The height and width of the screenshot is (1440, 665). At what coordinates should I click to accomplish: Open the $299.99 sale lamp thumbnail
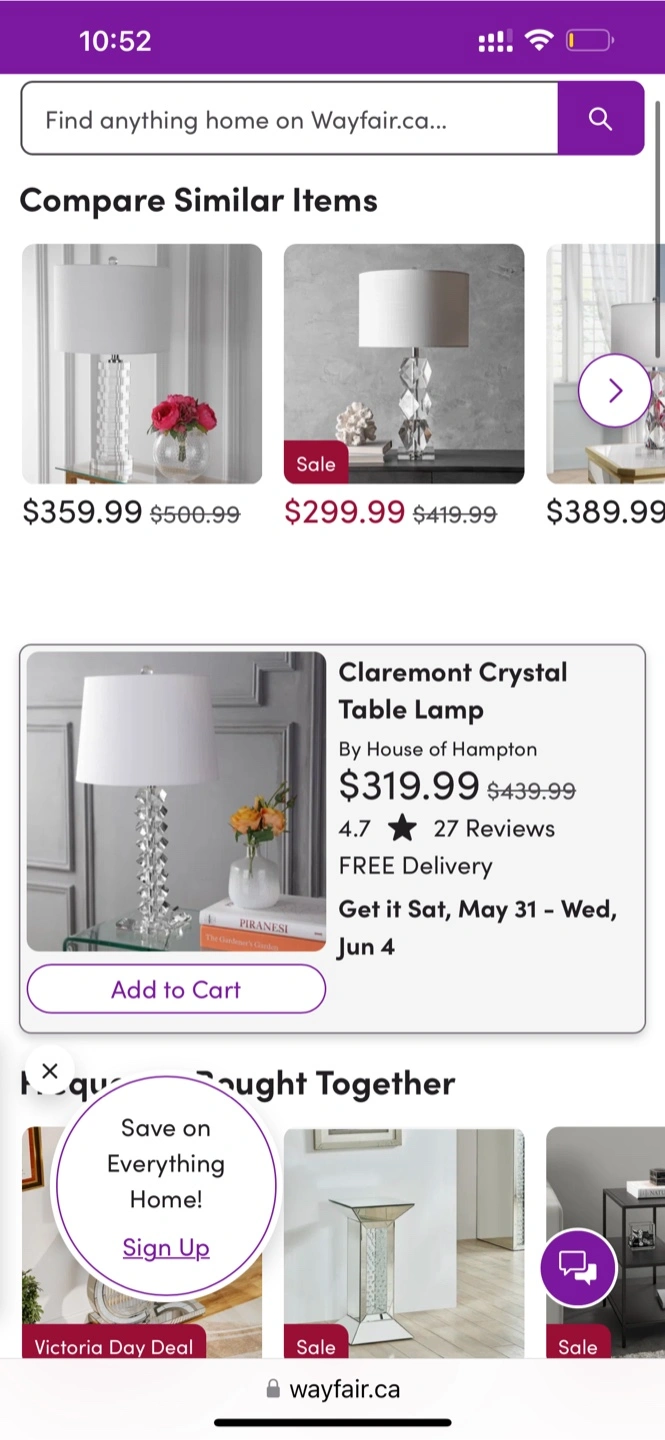click(x=404, y=364)
